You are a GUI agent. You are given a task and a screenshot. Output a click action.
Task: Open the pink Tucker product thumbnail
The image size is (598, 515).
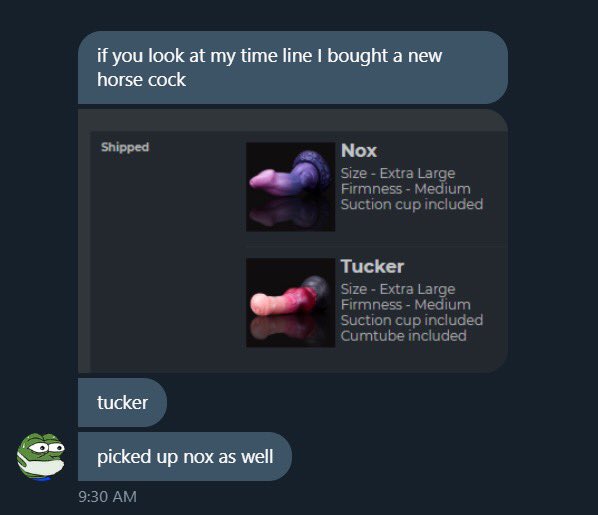pos(290,303)
